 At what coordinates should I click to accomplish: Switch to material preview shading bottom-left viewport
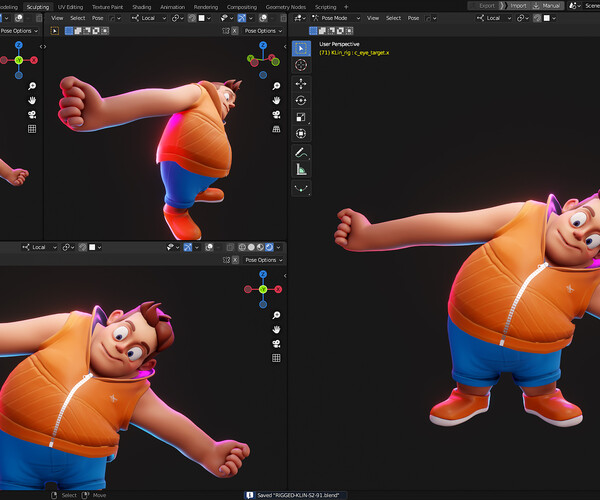(260, 247)
